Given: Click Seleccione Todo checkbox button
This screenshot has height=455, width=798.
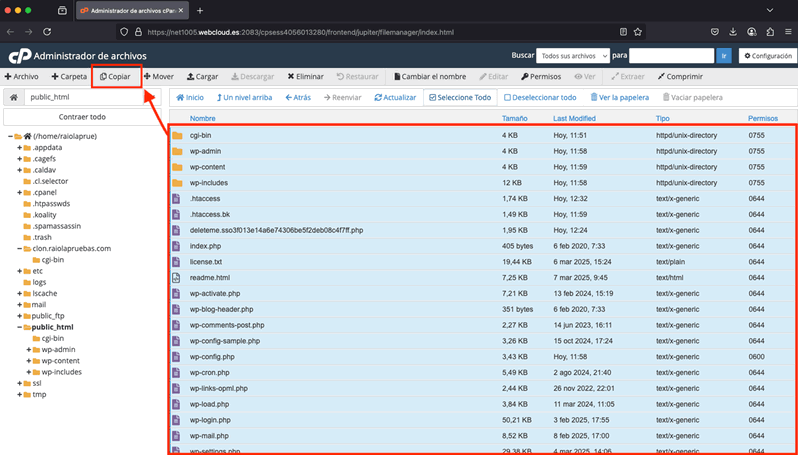Looking at the screenshot, I should (460, 97).
